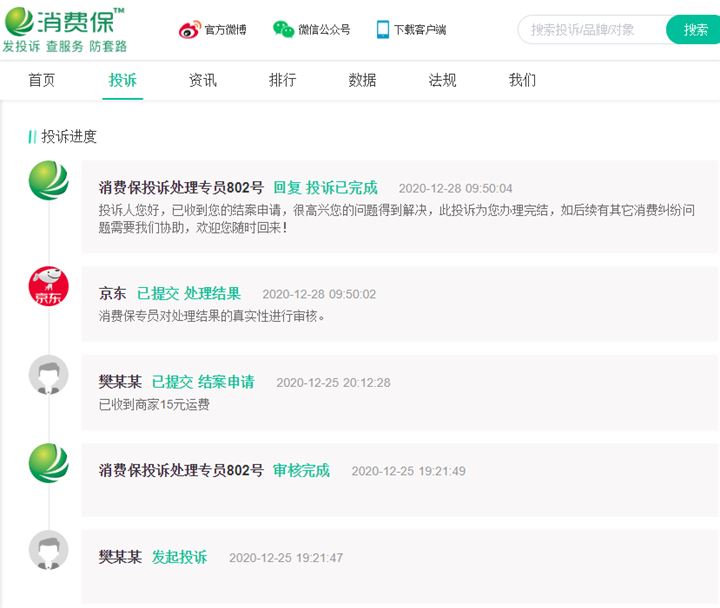Click timestamp 2020-12-28 09:50:04
Image resolution: width=720 pixels, height=608 pixels.
pos(456,188)
